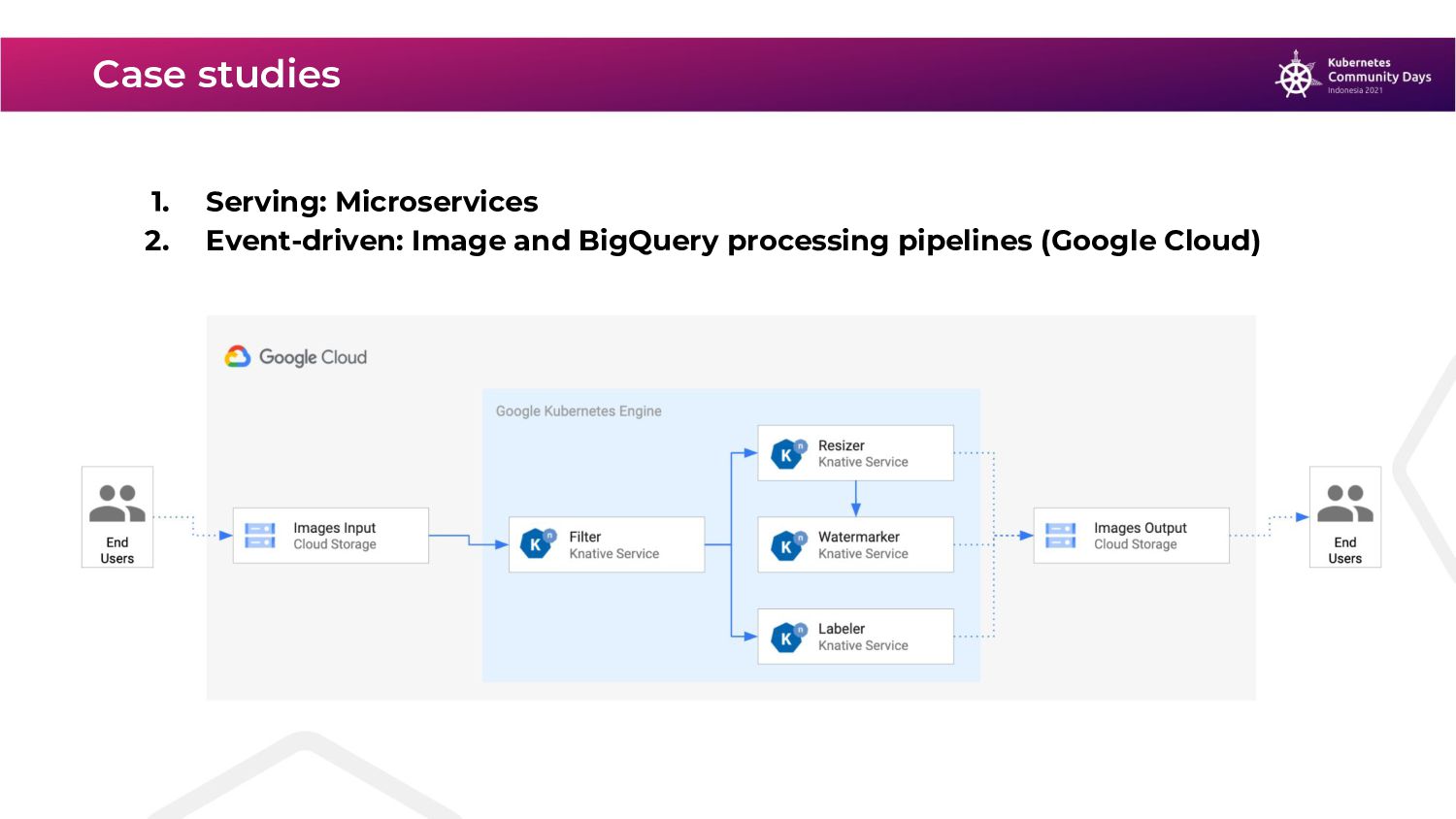1456x819 pixels.
Task: Click the 'Images Input' label text
Action: point(334,528)
